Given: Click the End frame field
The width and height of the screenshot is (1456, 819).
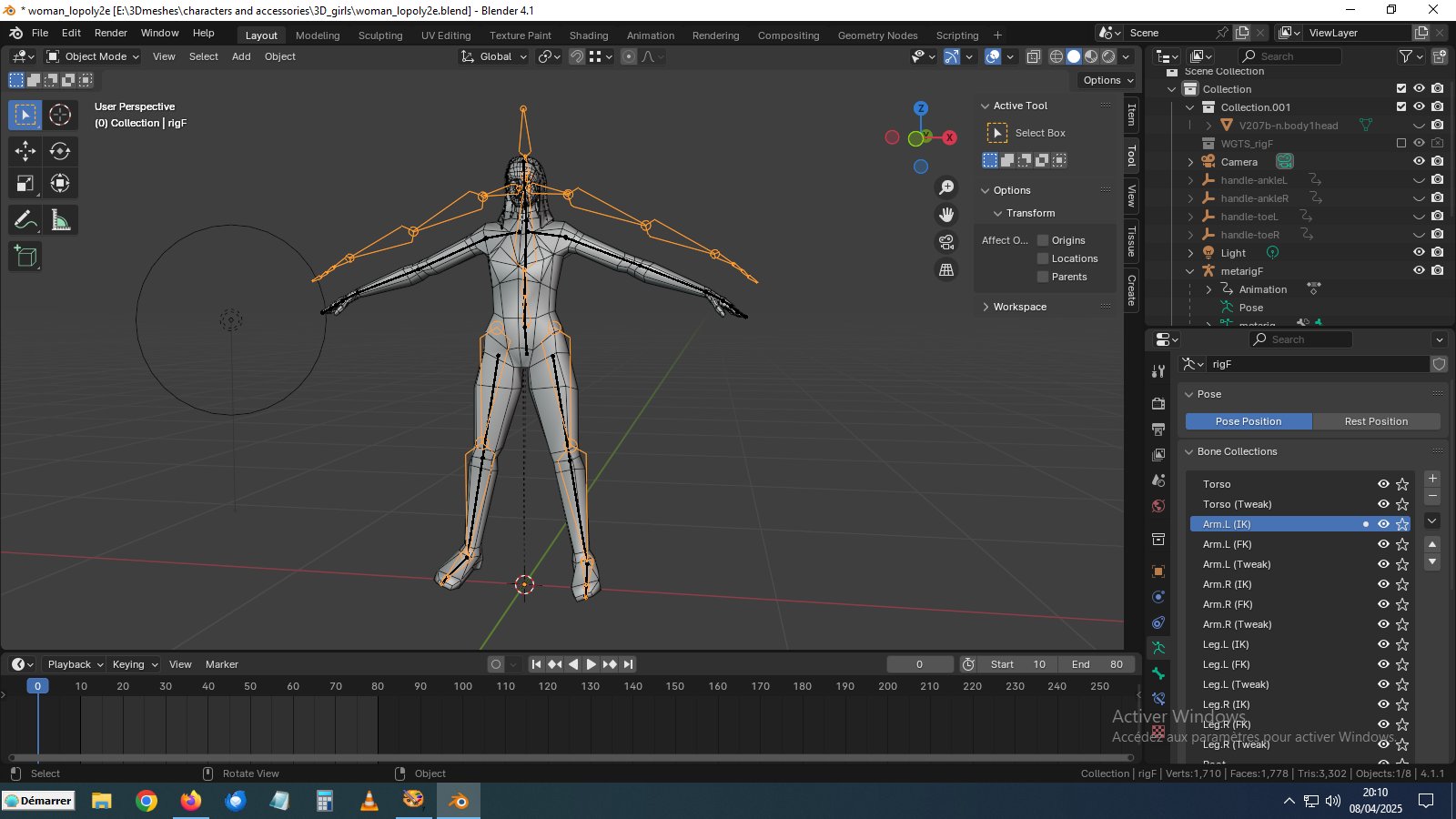Looking at the screenshot, I should tap(1097, 664).
